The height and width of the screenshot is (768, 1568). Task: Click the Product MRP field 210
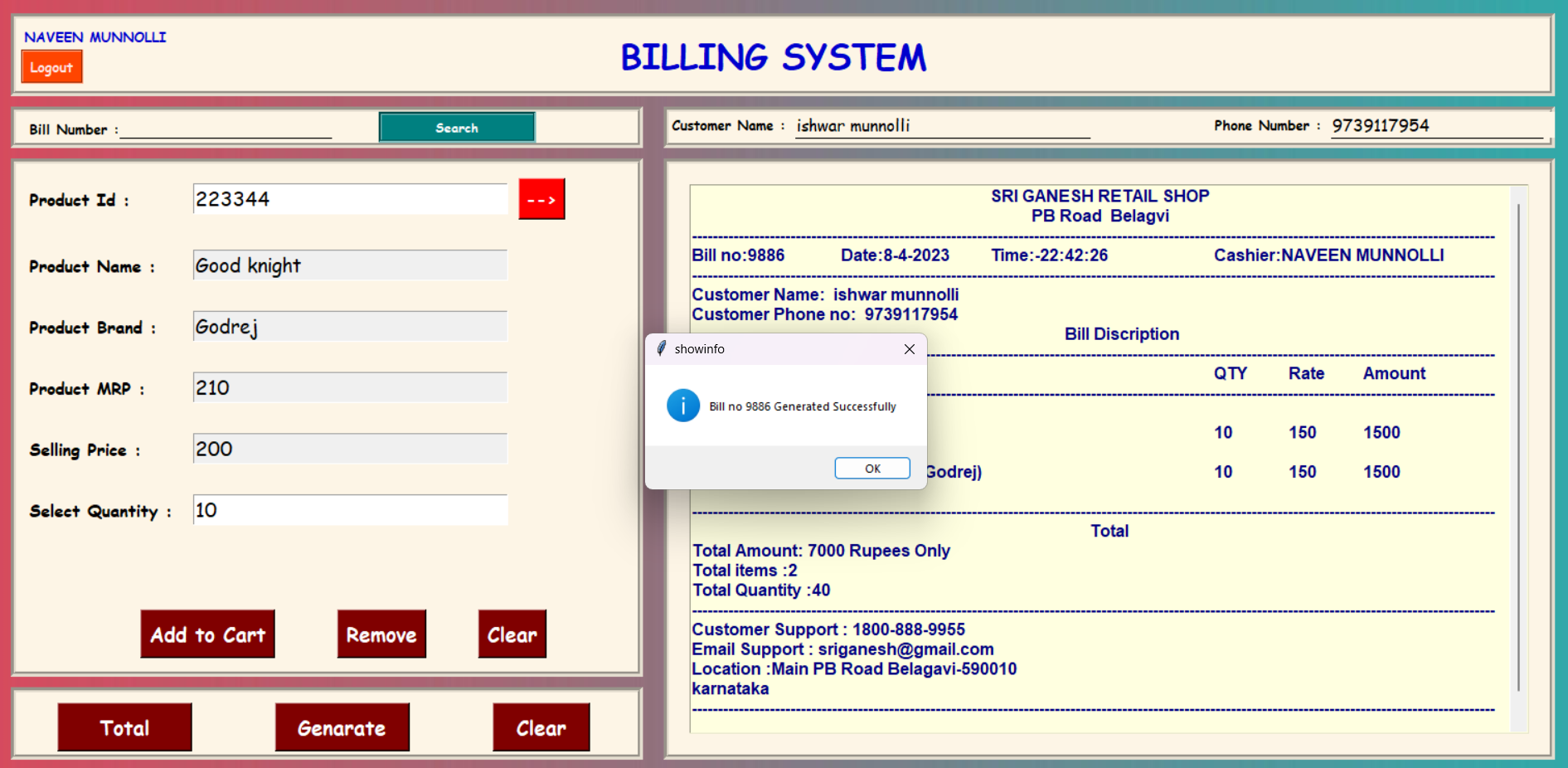tap(350, 387)
